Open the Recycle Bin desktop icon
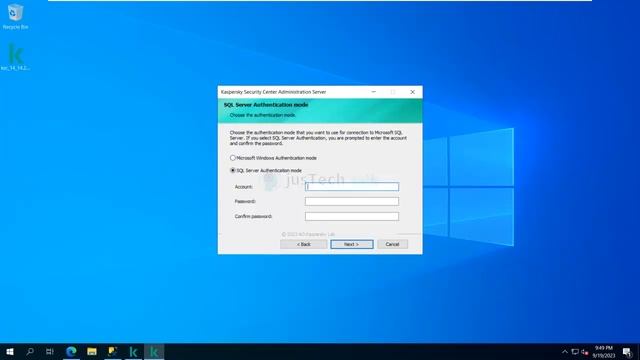The width and height of the screenshot is (640, 360). click(x=15, y=16)
